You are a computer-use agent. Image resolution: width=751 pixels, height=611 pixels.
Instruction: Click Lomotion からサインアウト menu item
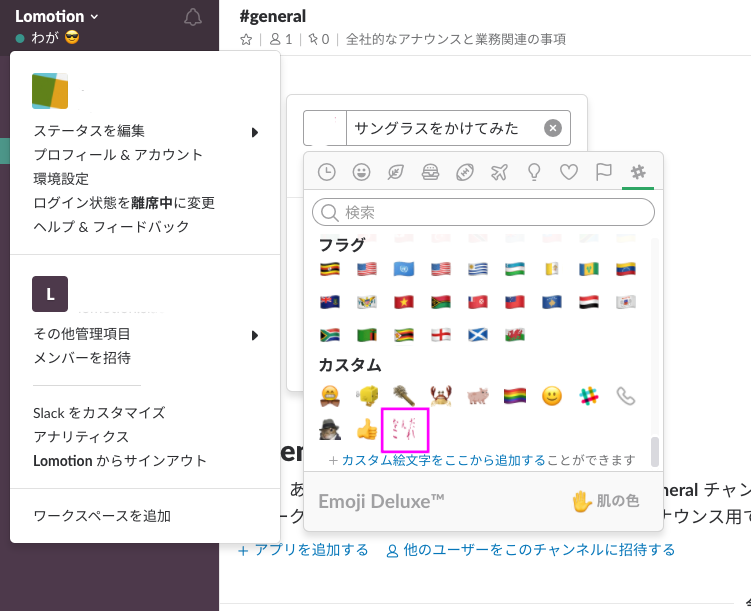coord(120,461)
